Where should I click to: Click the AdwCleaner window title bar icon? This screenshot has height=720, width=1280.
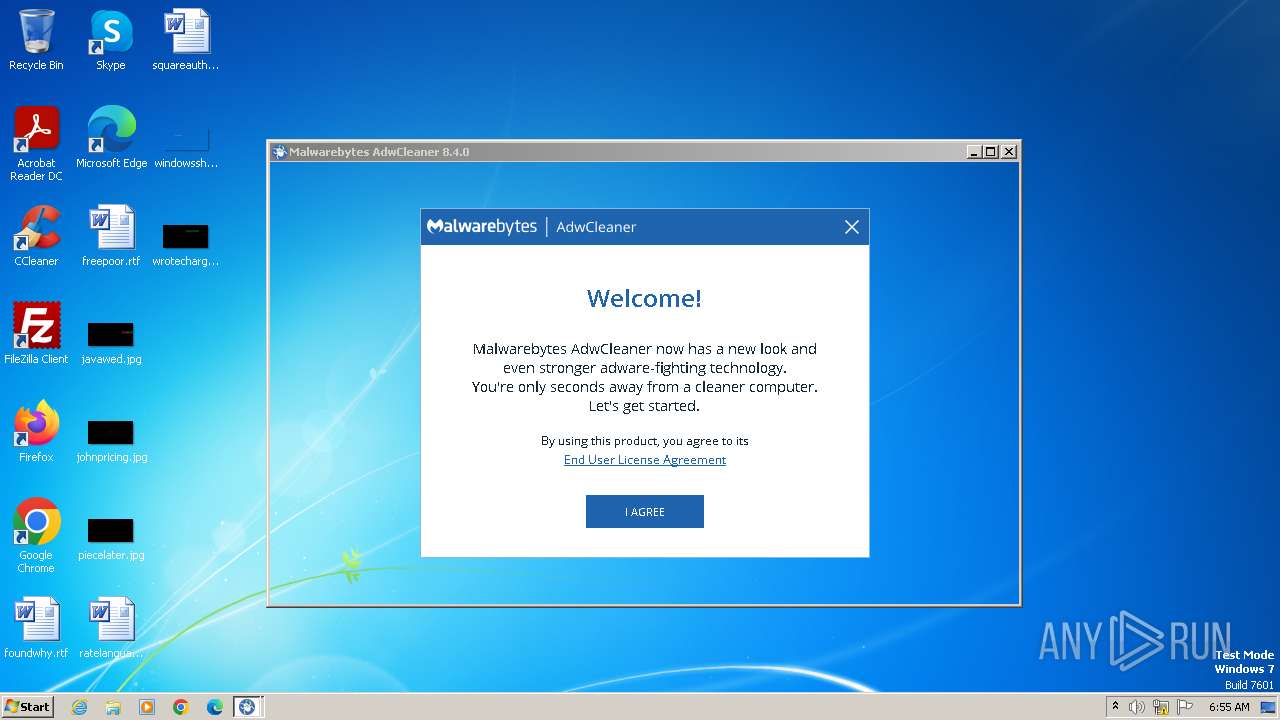click(x=279, y=152)
